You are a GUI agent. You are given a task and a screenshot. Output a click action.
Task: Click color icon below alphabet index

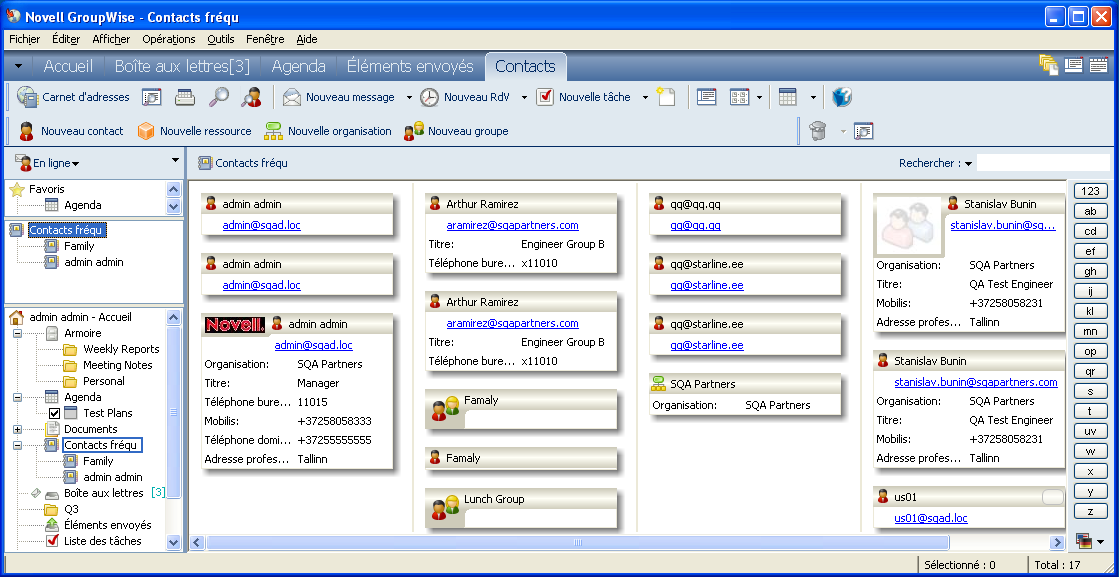[x=1083, y=541]
